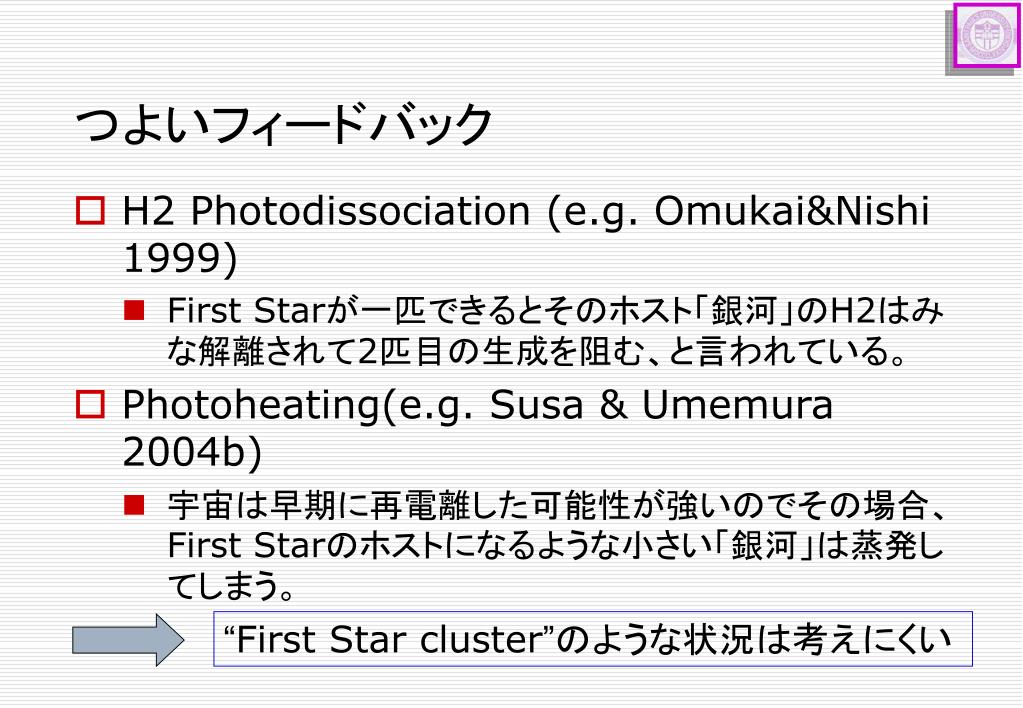The width and height of the screenshot is (1023, 708).
Task: Click hollow red bullet beside H2 Photodissociation
Action: [90, 211]
